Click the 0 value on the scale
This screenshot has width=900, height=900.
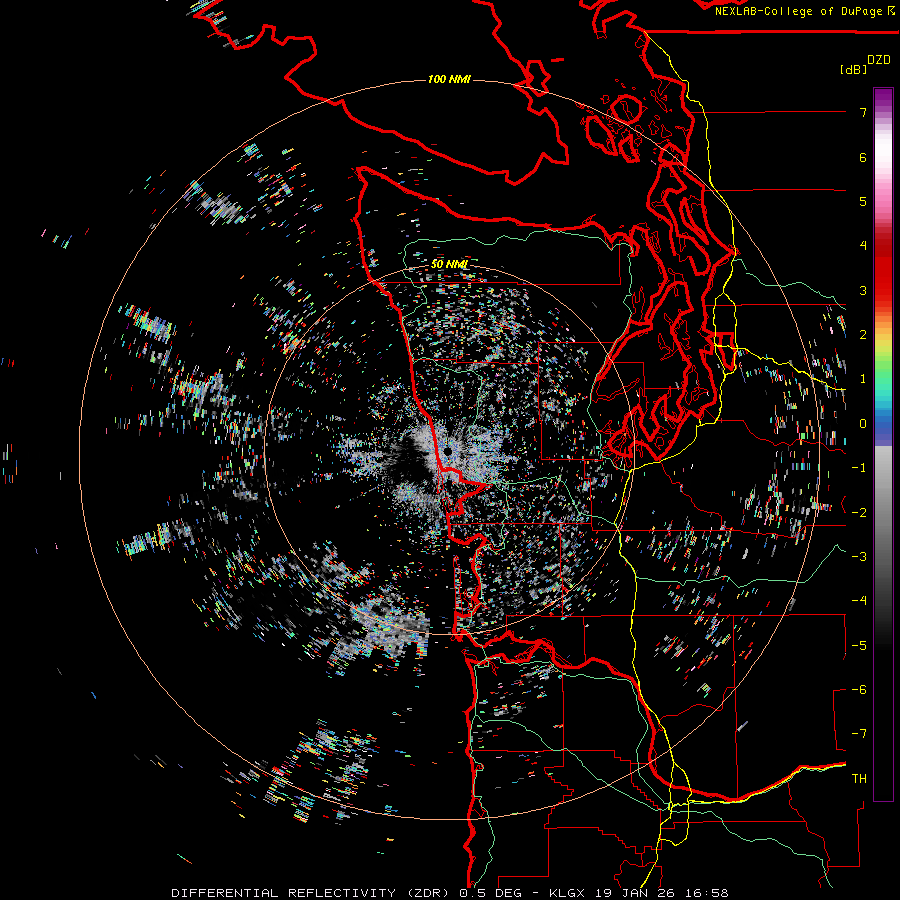863,424
